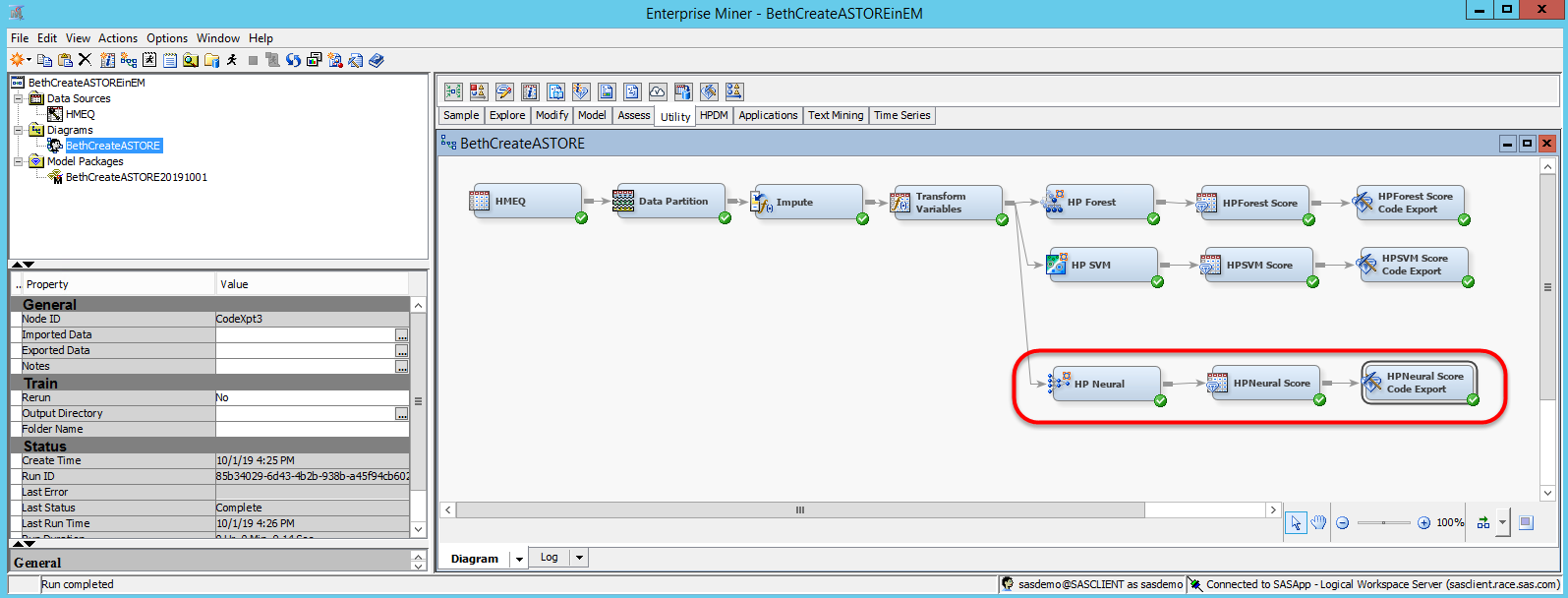The width and height of the screenshot is (1568, 598).
Task: Click the zoom out minus button
Action: (1342, 522)
